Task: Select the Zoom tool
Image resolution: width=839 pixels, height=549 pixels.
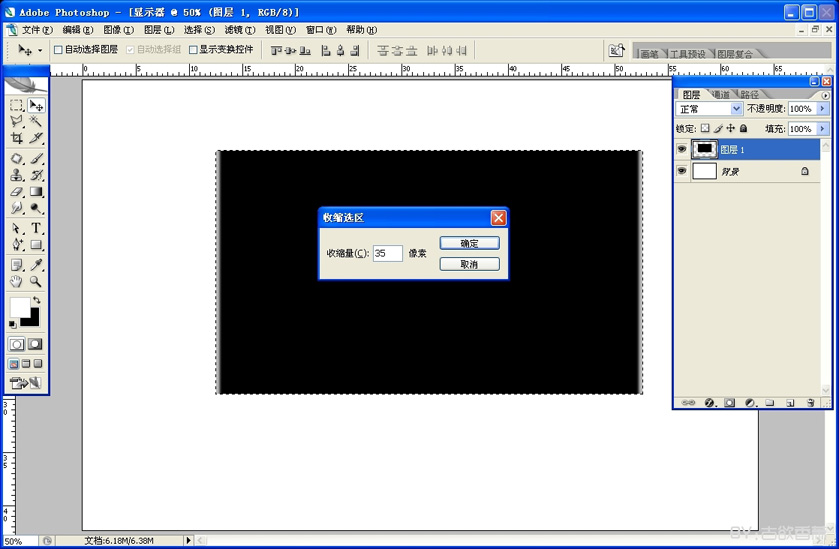Action: [x=36, y=281]
